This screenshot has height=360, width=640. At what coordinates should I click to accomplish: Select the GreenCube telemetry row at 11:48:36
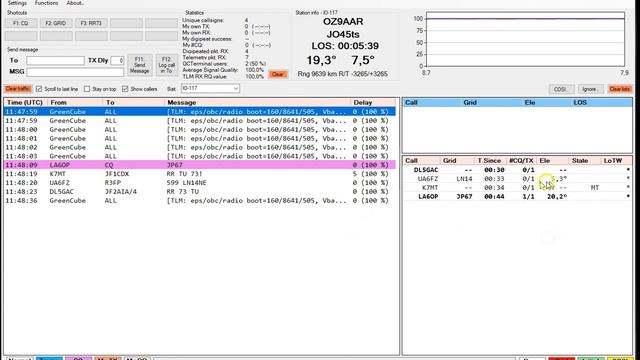(200, 201)
